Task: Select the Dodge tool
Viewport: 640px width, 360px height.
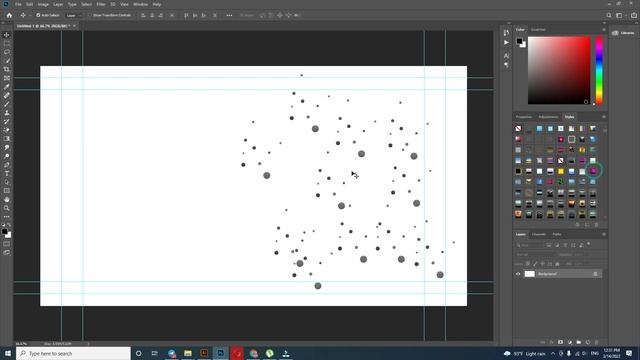Action: click(x=7, y=156)
